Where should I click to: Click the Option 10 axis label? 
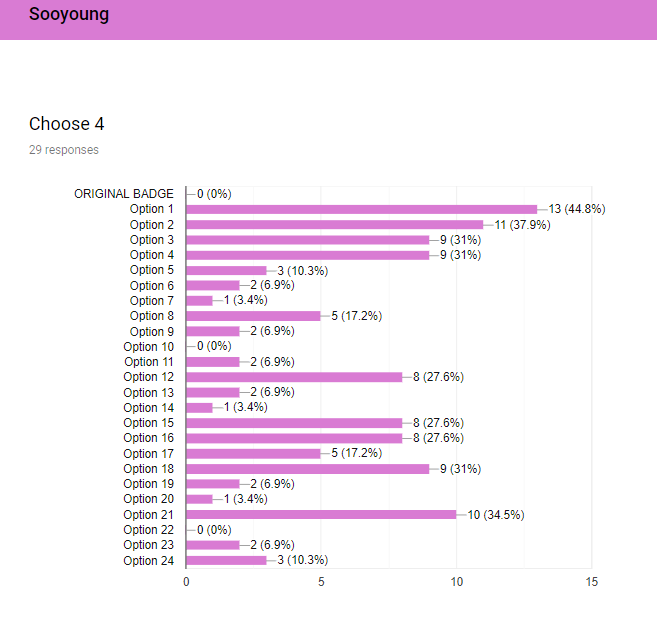click(148, 347)
